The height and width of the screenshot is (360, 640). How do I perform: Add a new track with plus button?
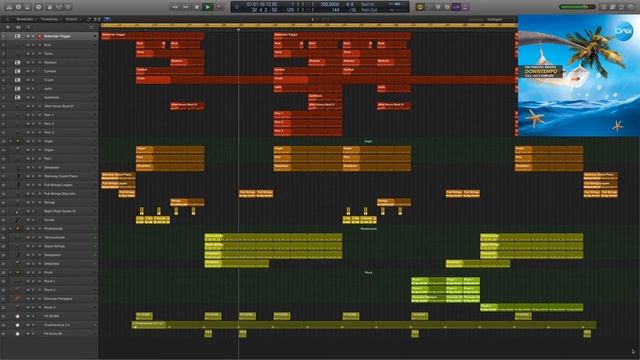(8, 27)
